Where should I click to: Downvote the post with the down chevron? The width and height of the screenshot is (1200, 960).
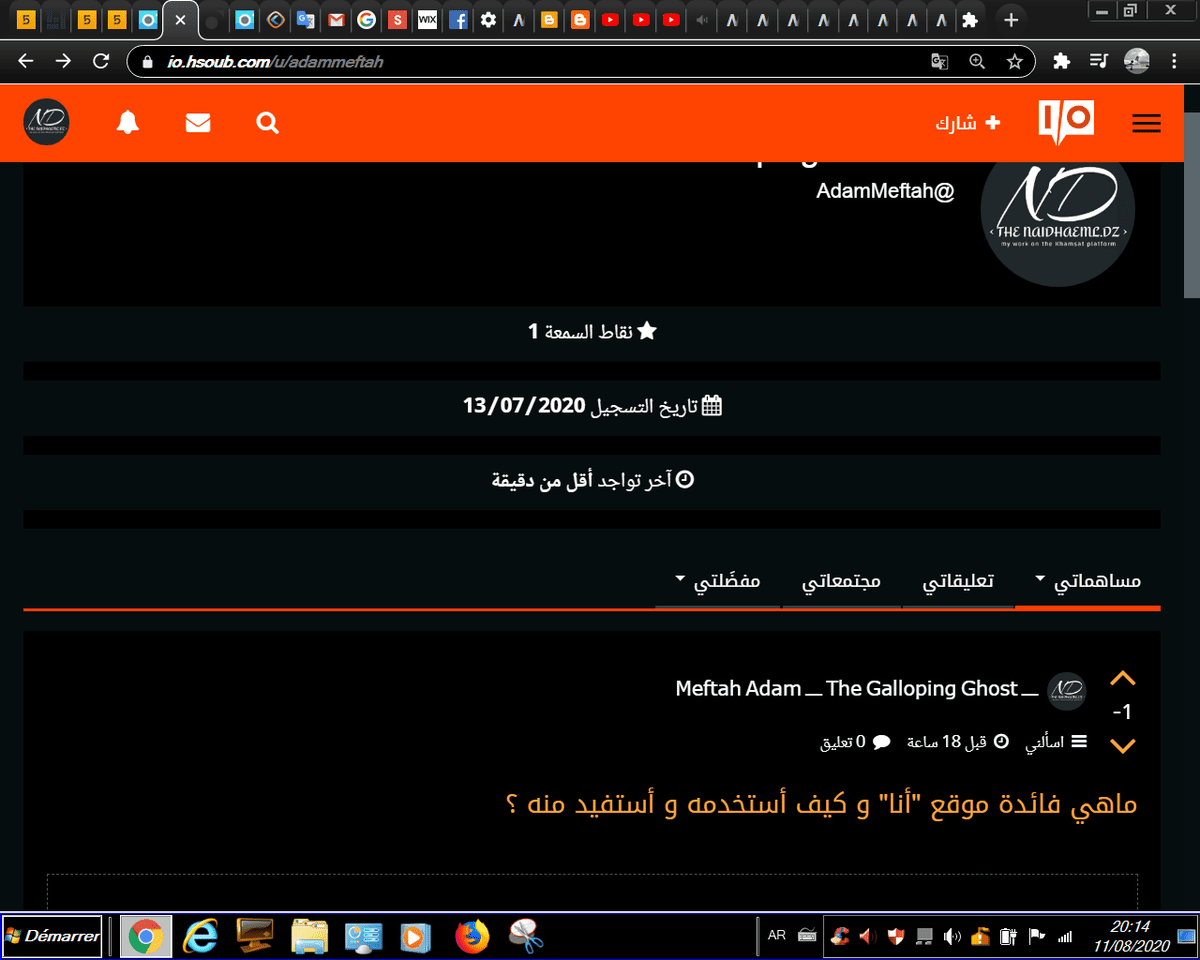coord(1123,745)
